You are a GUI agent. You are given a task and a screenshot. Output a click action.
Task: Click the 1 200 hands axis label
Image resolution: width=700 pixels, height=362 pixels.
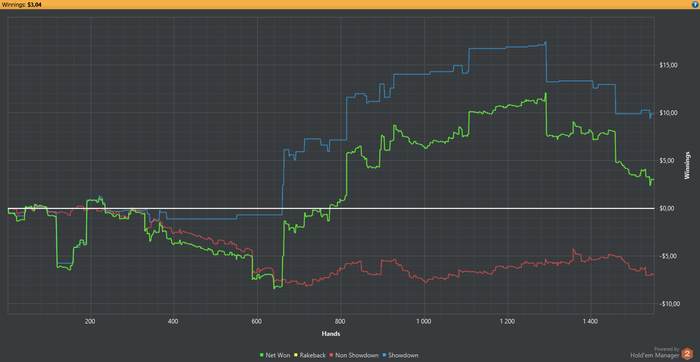click(507, 321)
